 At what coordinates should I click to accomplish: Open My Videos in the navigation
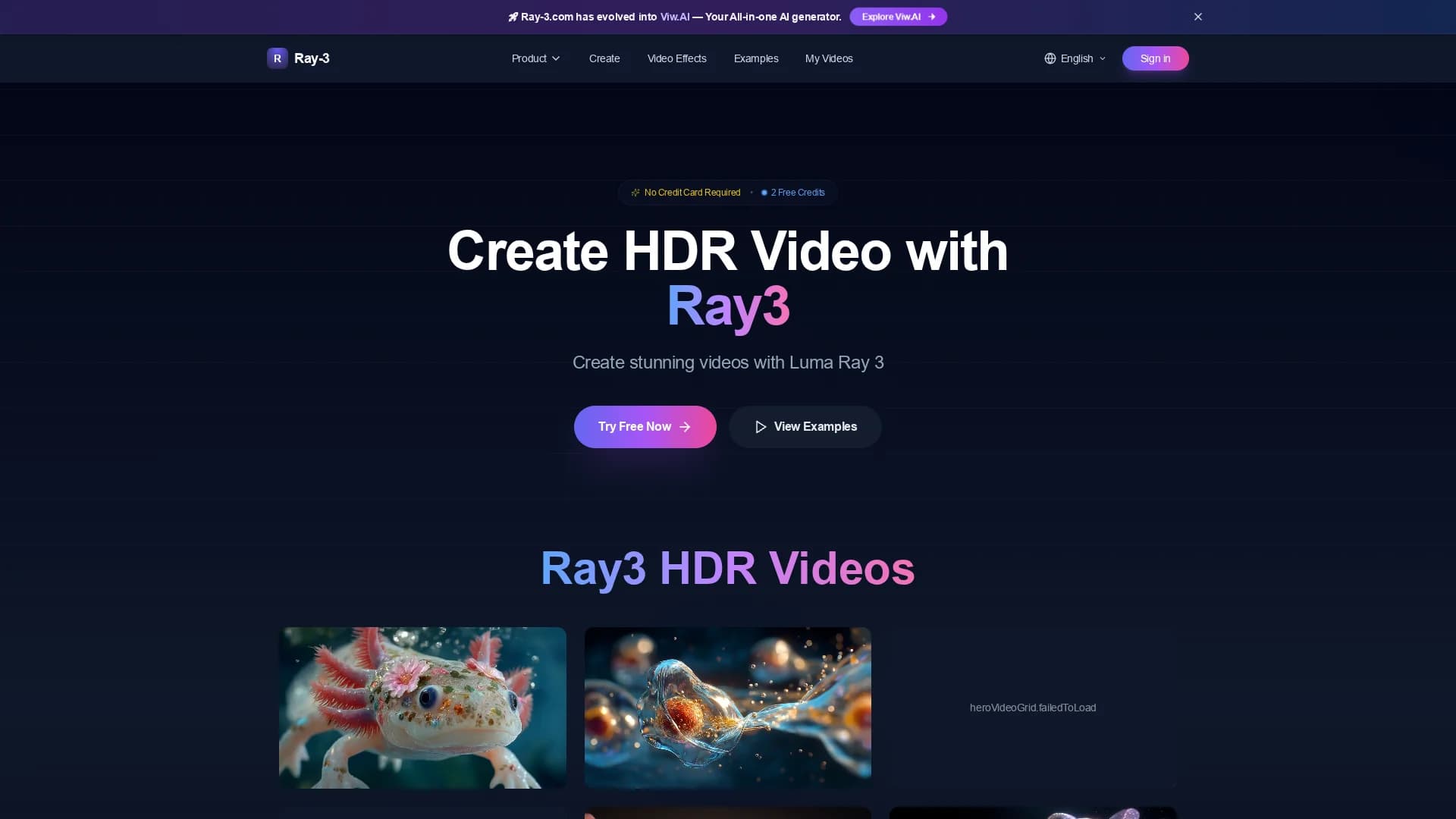tap(829, 58)
